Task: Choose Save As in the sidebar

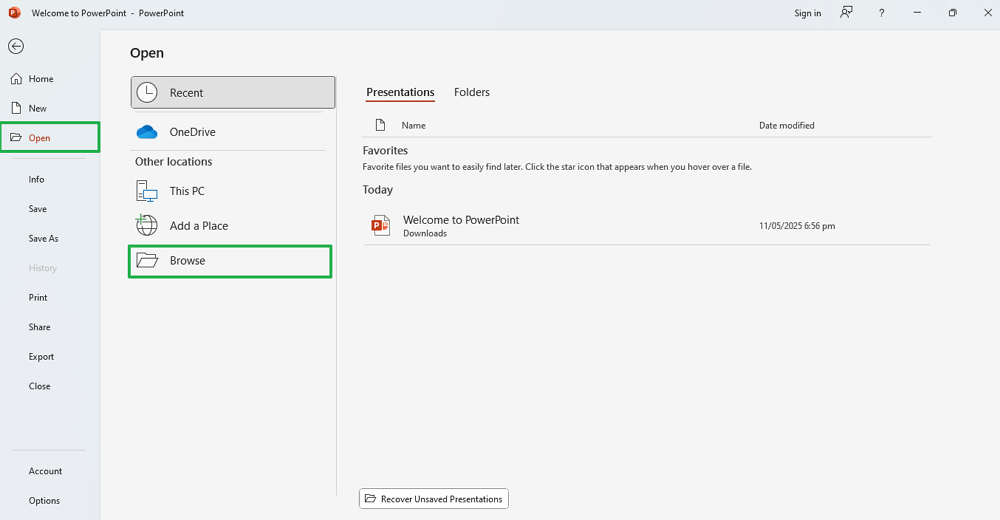Action: 43,238
